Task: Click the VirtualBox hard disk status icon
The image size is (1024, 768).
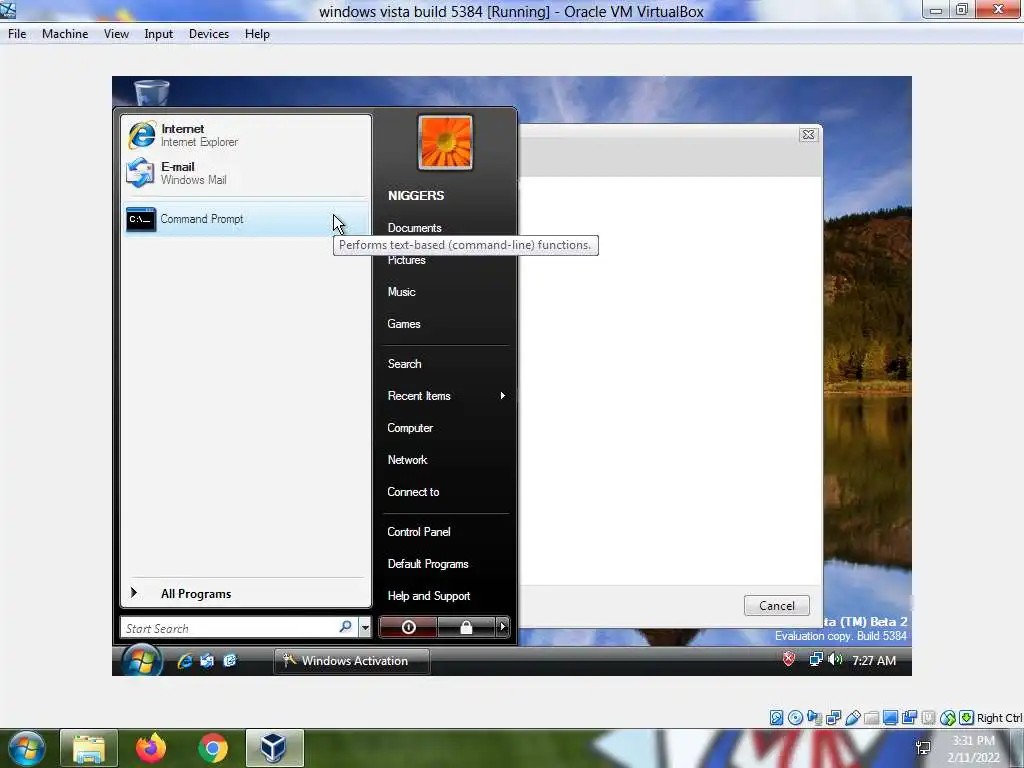Action: point(776,718)
